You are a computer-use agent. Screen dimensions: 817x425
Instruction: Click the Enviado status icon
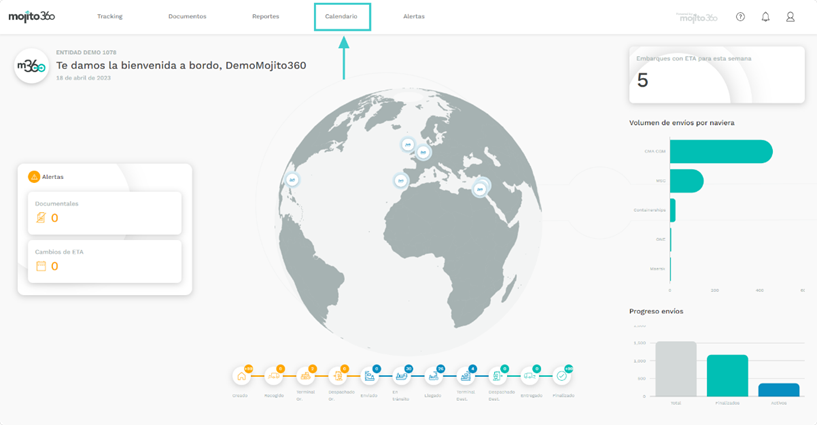[370, 376]
